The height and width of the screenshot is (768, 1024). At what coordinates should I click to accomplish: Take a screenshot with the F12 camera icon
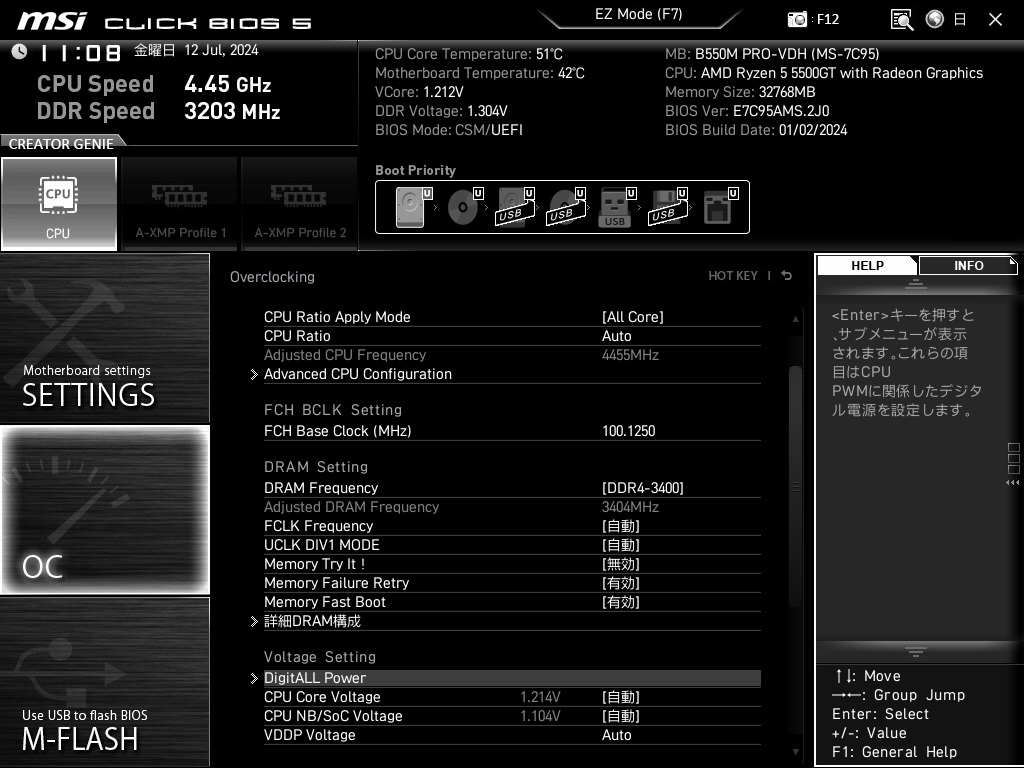coord(797,20)
